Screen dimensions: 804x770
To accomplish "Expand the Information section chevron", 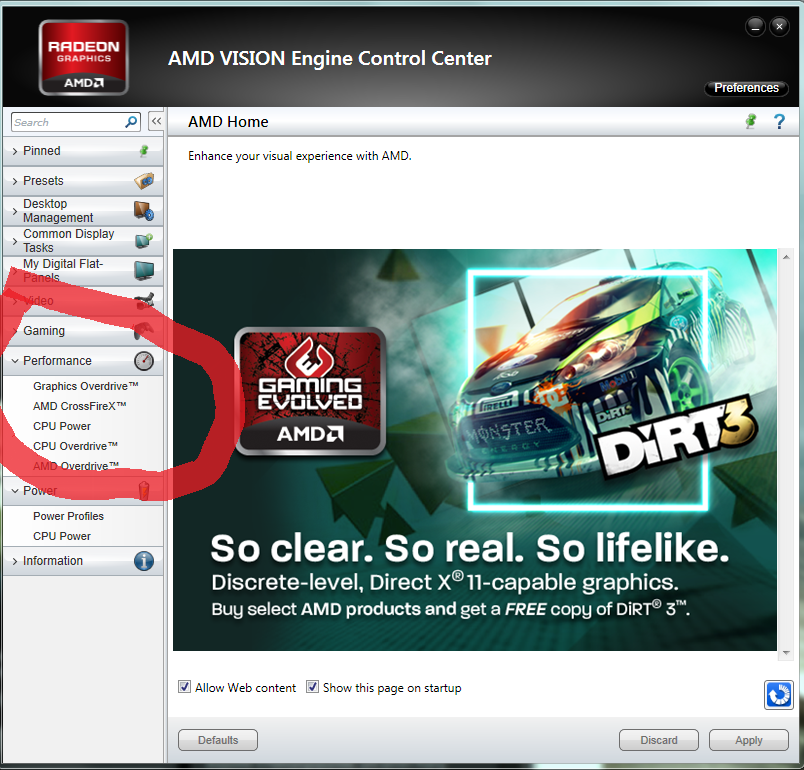I will point(15,561).
